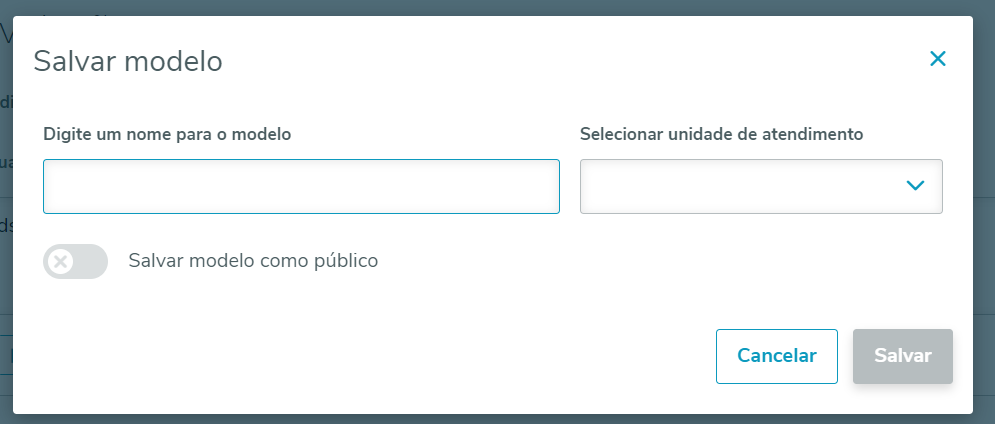
Task: Toggle Salvar modelo como público switch
Action: tap(75, 262)
